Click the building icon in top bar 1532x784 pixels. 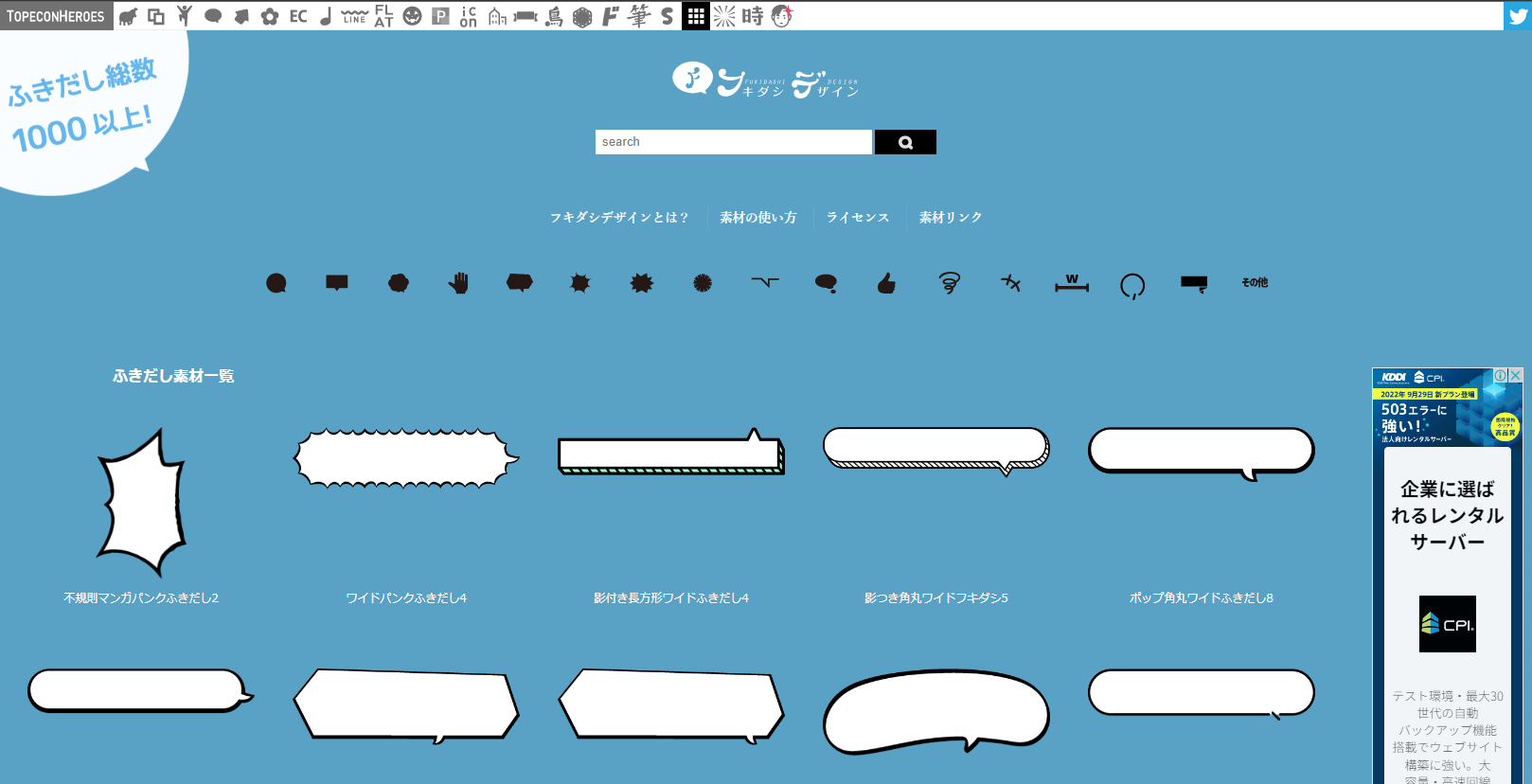pyautogui.click(x=497, y=16)
